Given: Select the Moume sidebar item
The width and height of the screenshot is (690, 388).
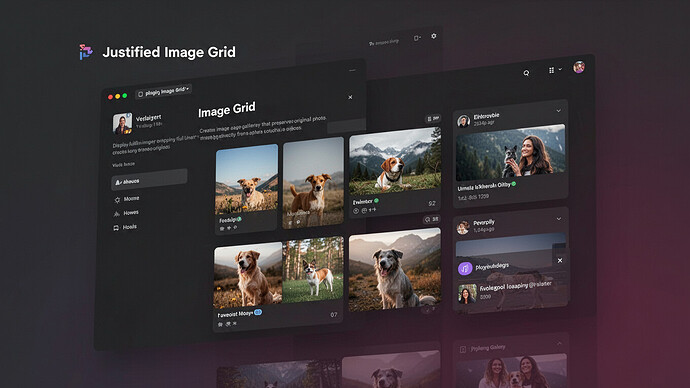Looking at the screenshot, I should [x=126, y=199].
